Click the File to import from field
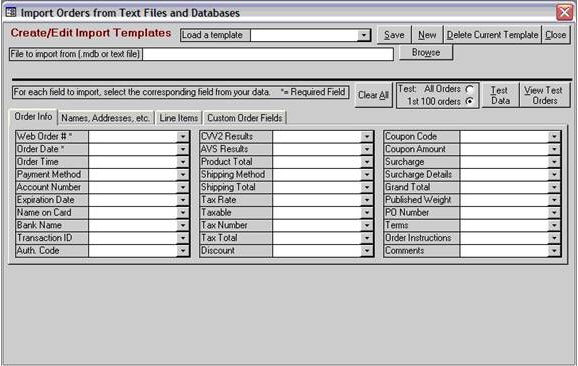Screen dimensions: 578x366 pos(268,54)
